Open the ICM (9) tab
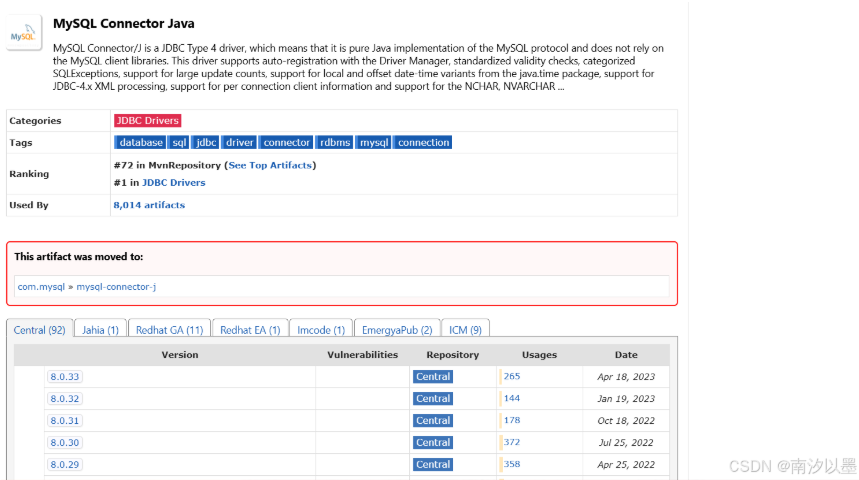 [465, 330]
